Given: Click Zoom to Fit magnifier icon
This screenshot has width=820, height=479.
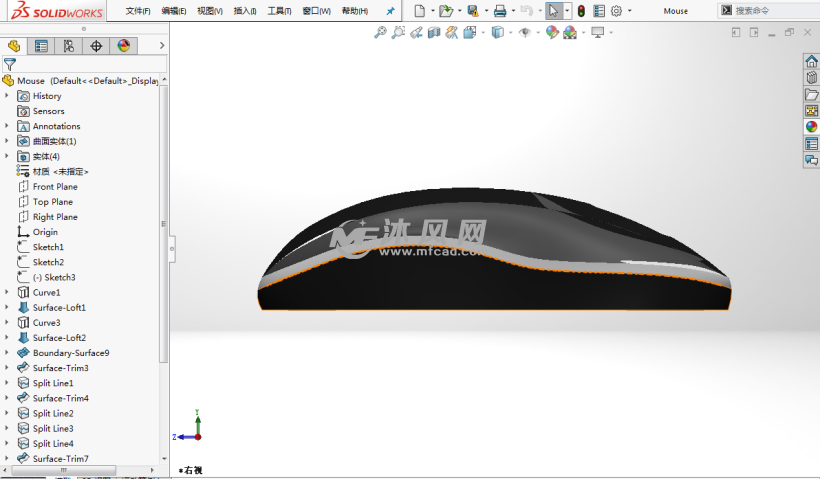Looking at the screenshot, I should pos(380,32).
